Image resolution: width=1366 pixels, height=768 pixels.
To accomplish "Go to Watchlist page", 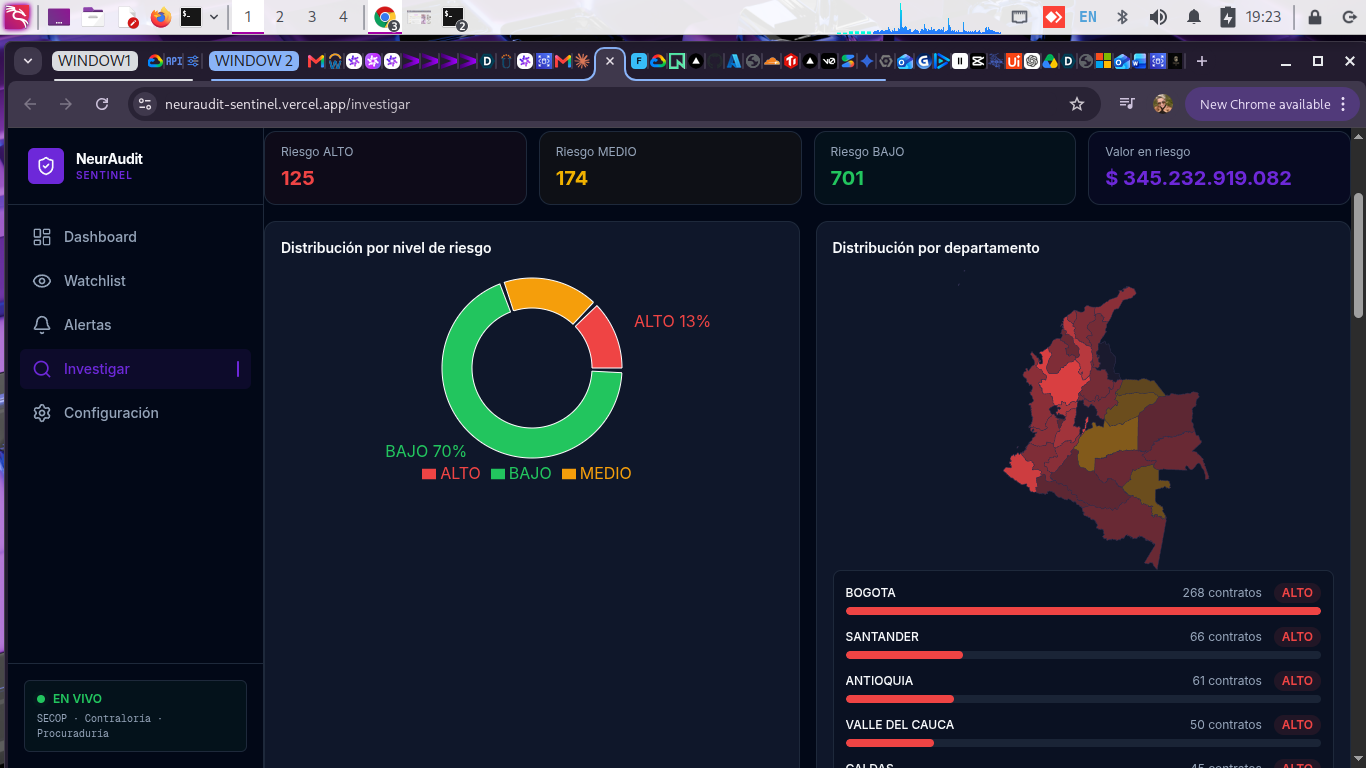I will [x=135, y=281].
